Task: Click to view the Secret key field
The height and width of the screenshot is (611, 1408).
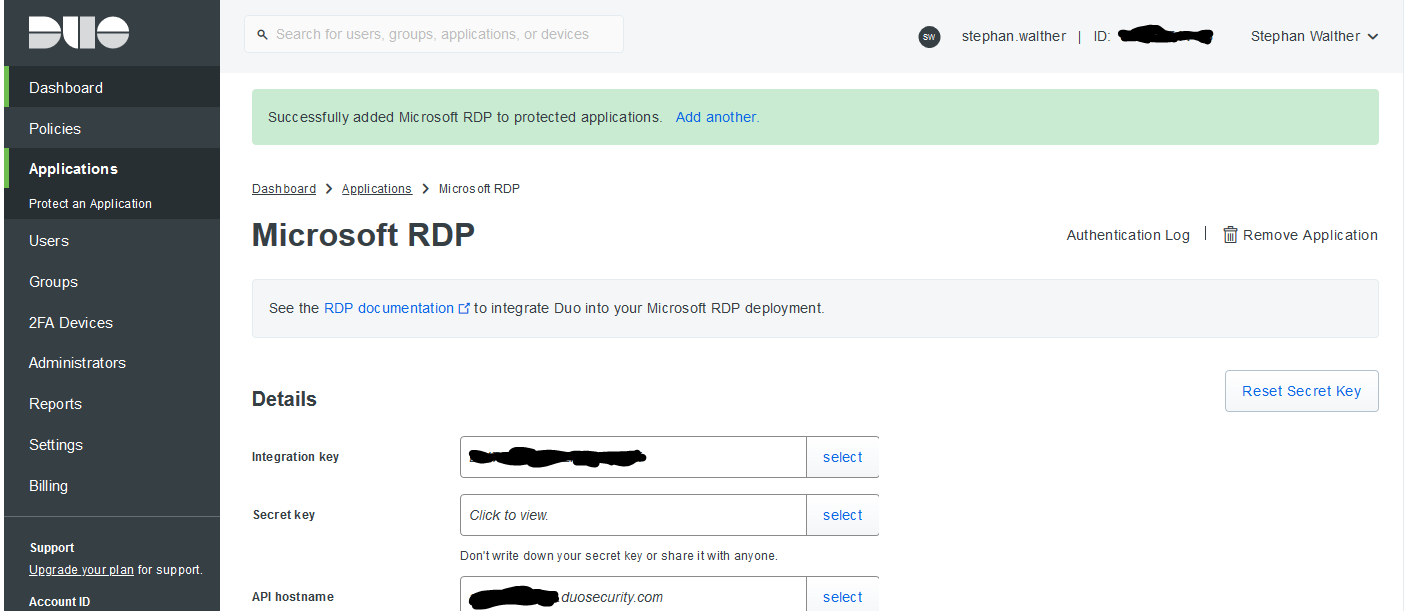Action: point(633,515)
